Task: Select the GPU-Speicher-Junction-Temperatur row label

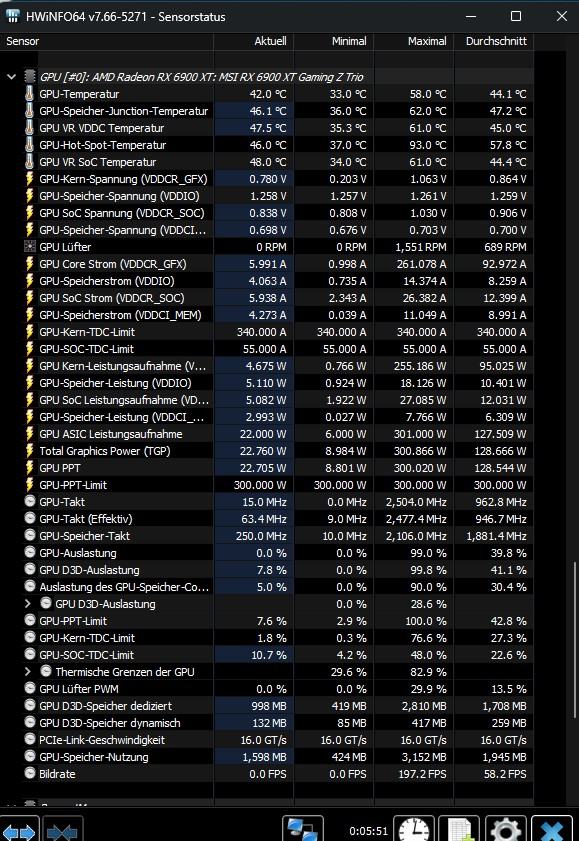Action: (x=123, y=111)
